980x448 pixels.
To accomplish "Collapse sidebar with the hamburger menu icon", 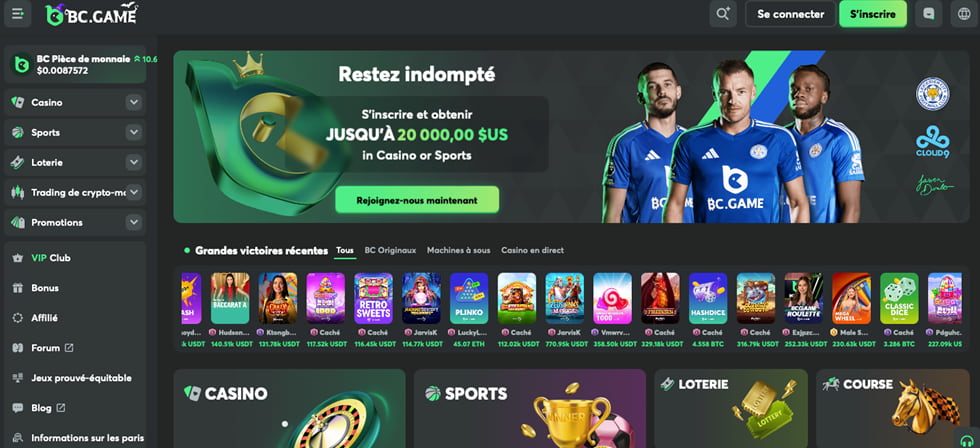I will pyautogui.click(x=18, y=14).
